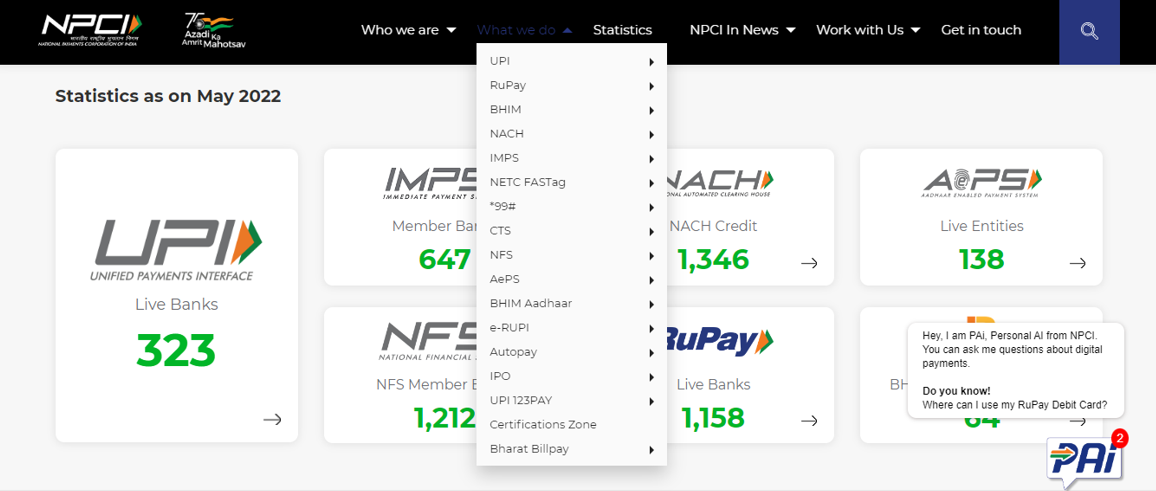Click the arrow on the RuPay Live Banks card
1156x491 pixels.
coord(809,420)
